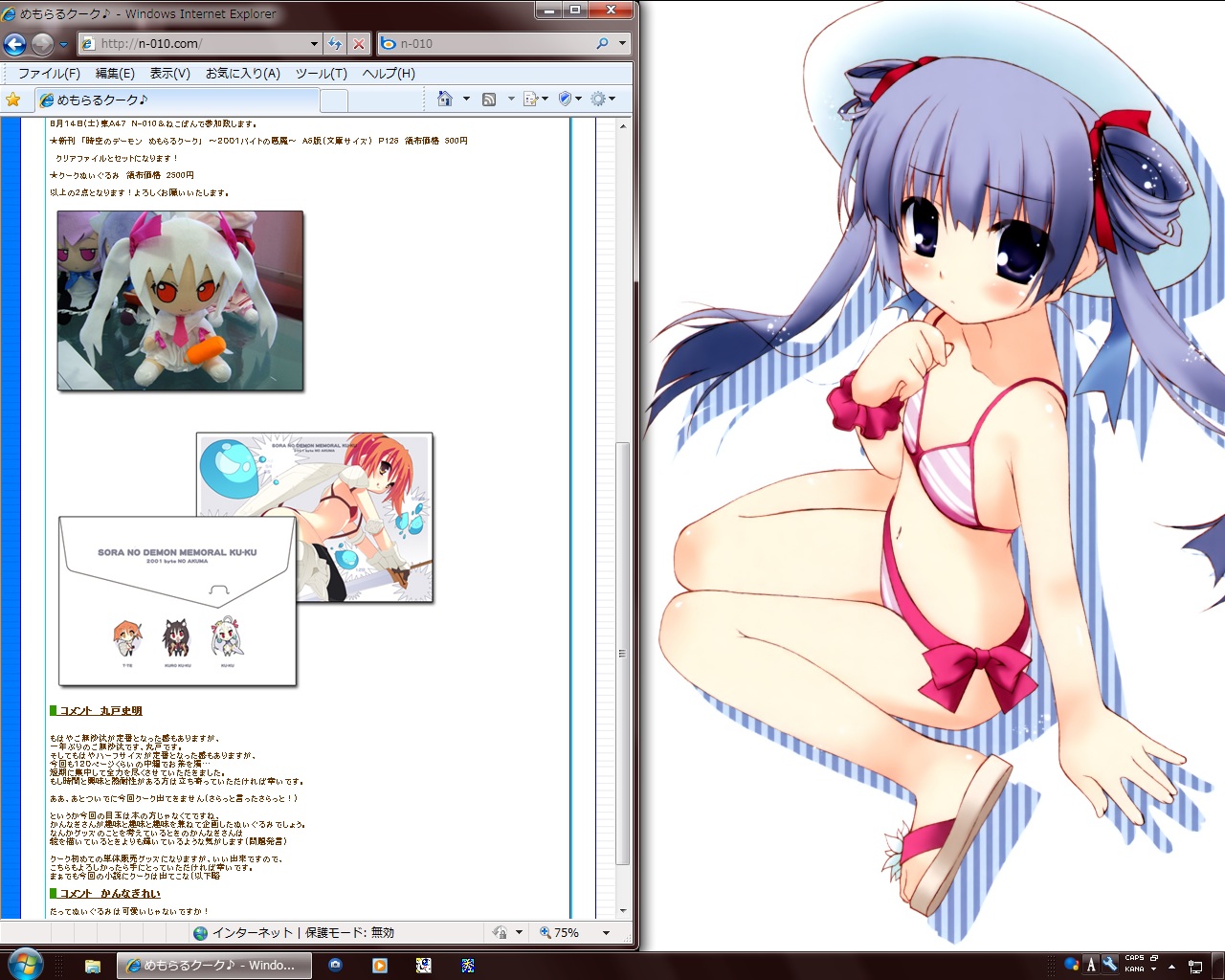
Task: Click the コメント 丸戸史明 heading
Action: click(x=100, y=711)
